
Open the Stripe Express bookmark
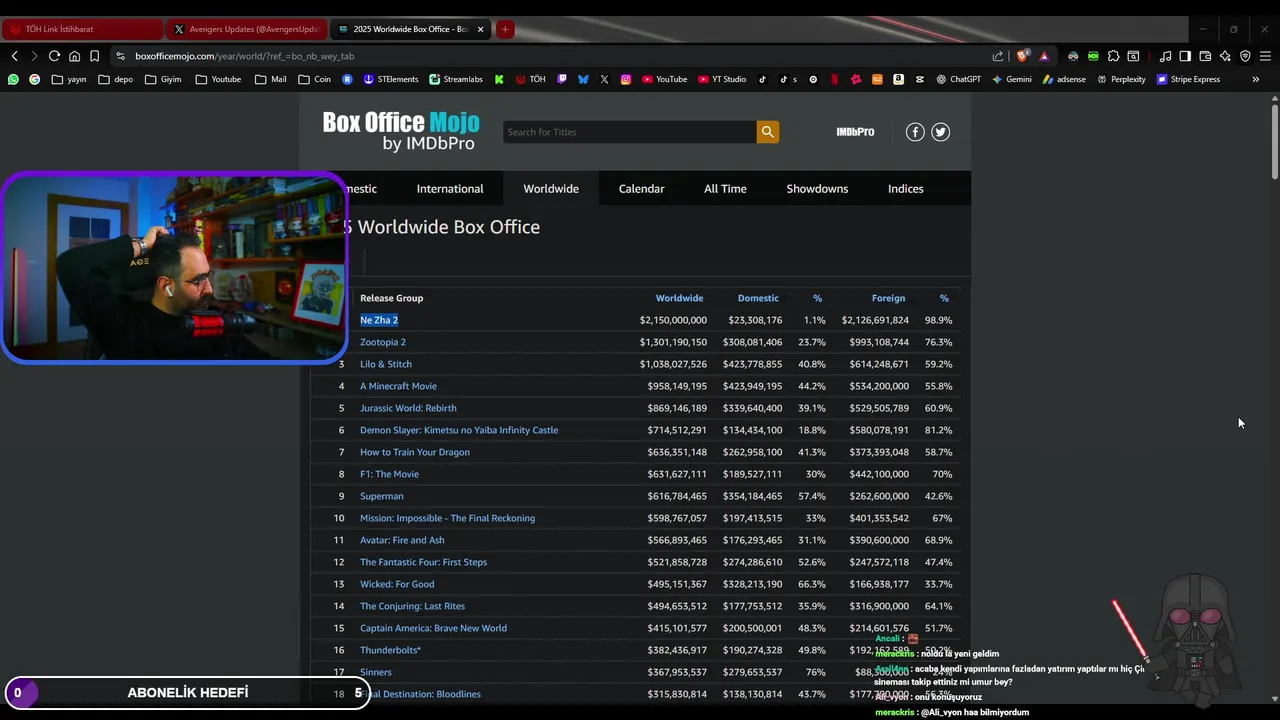(1188, 79)
